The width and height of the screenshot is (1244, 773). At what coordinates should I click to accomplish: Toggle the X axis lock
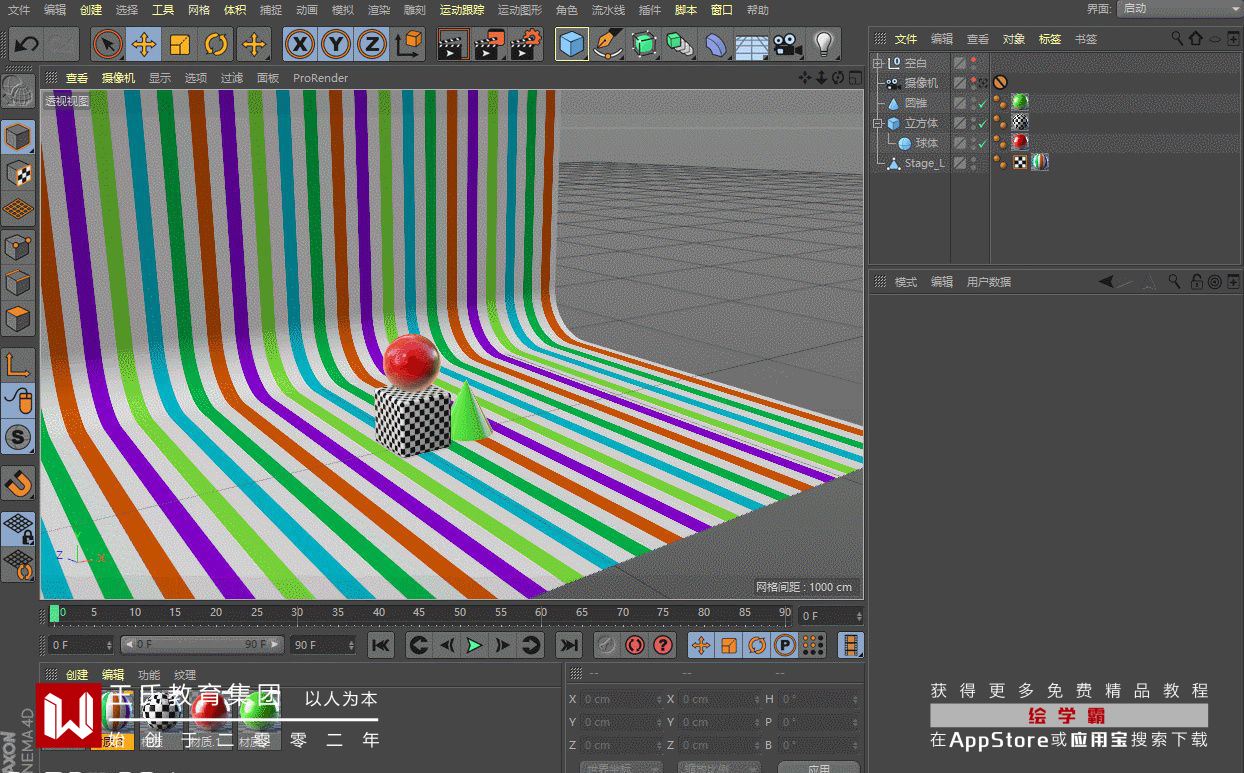pos(300,44)
